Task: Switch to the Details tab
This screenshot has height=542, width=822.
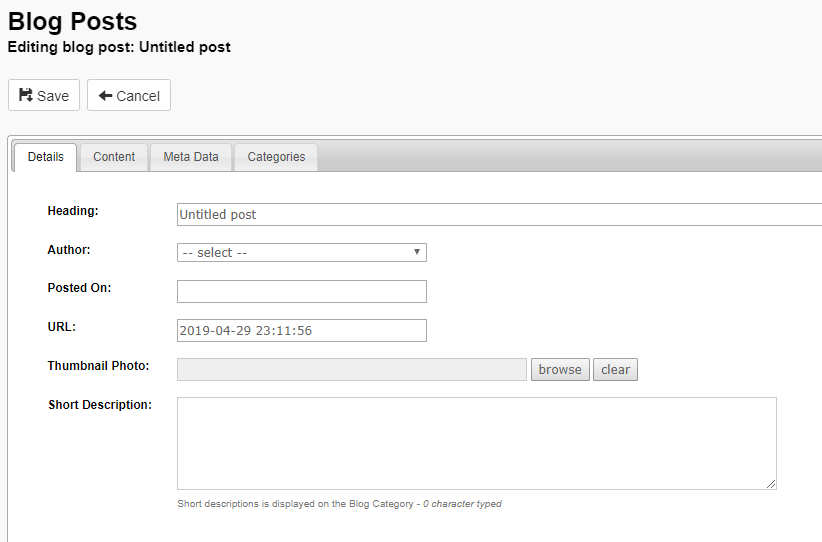Action: tap(46, 157)
